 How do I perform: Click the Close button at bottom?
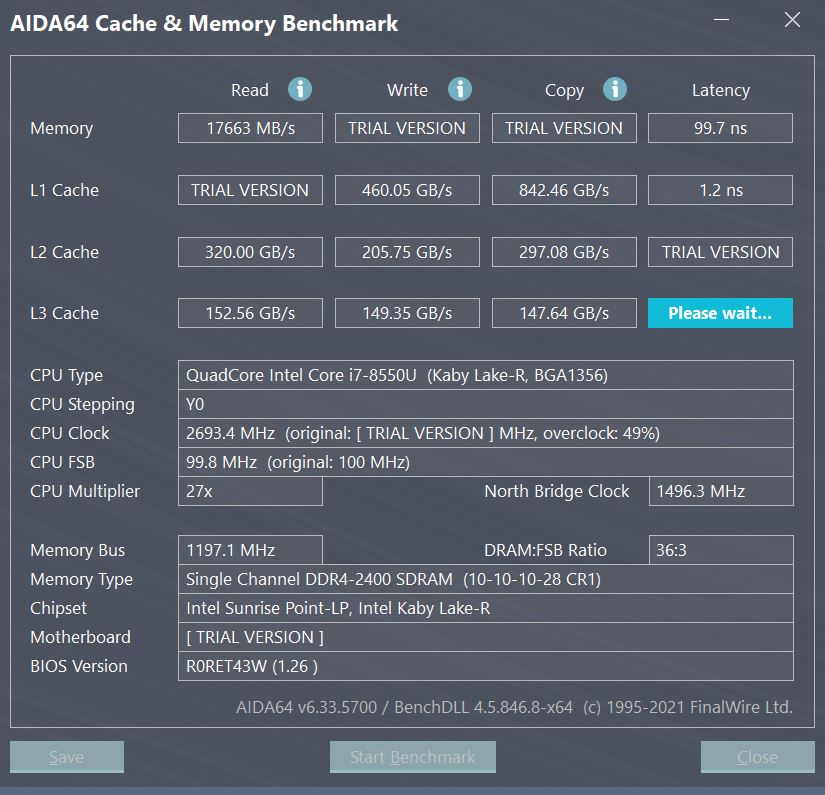point(758,757)
